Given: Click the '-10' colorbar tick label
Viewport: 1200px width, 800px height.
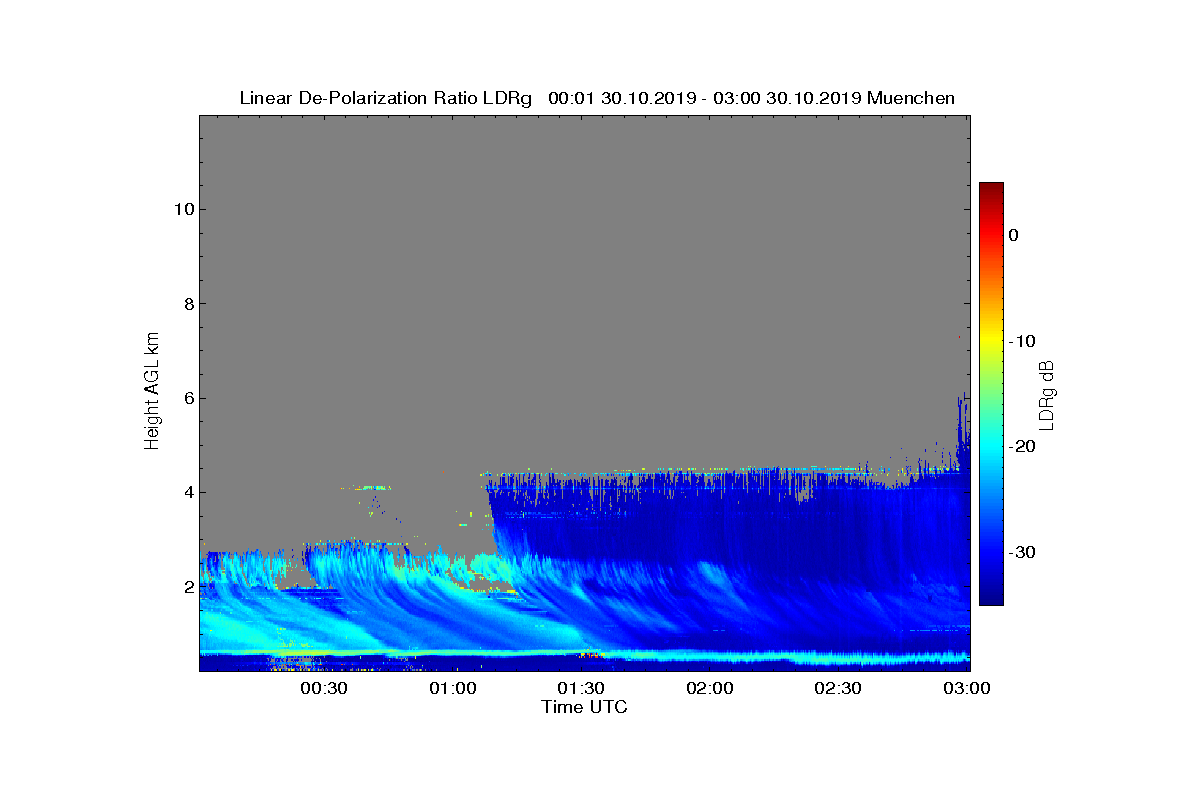Looking at the screenshot, I should pos(1021,341).
